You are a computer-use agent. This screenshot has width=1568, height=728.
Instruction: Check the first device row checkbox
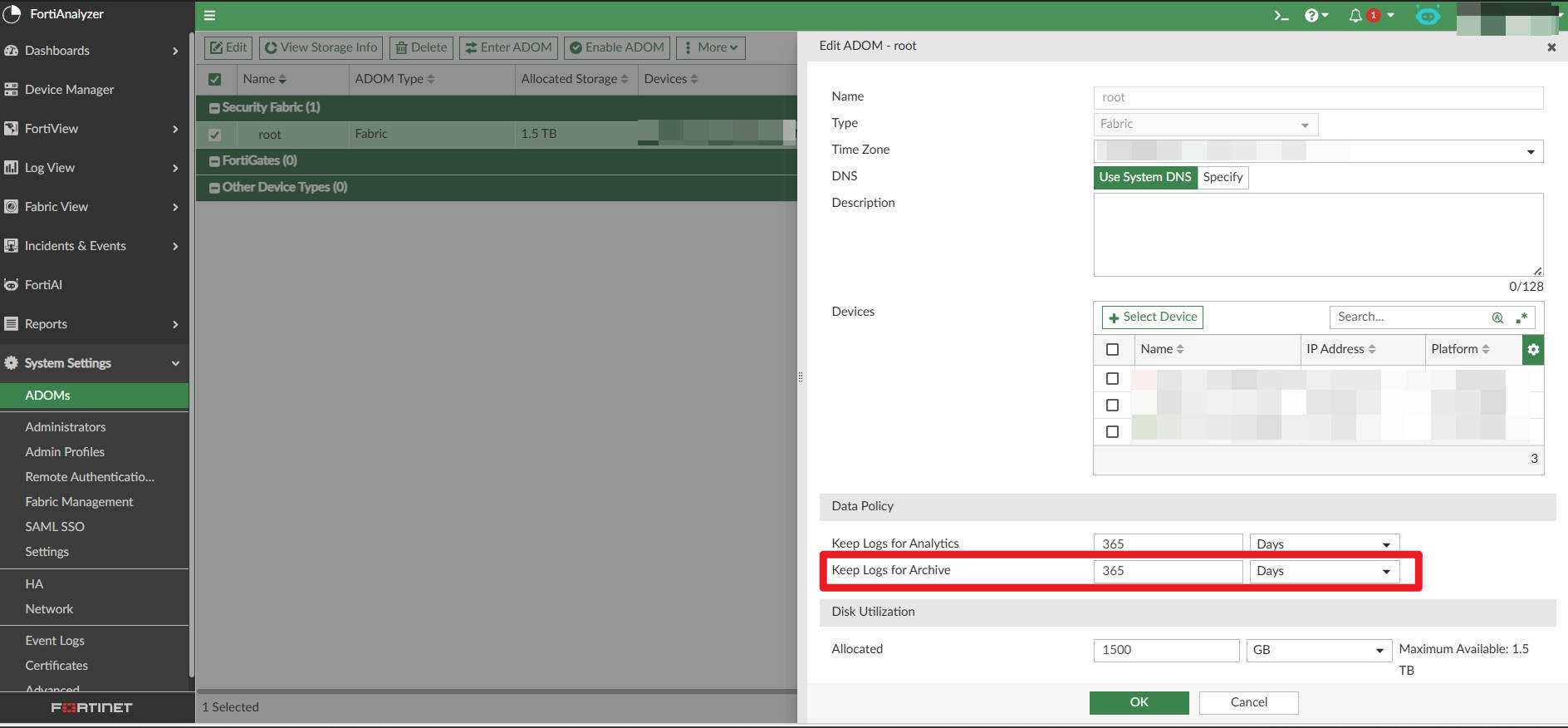[x=1113, y=379]
